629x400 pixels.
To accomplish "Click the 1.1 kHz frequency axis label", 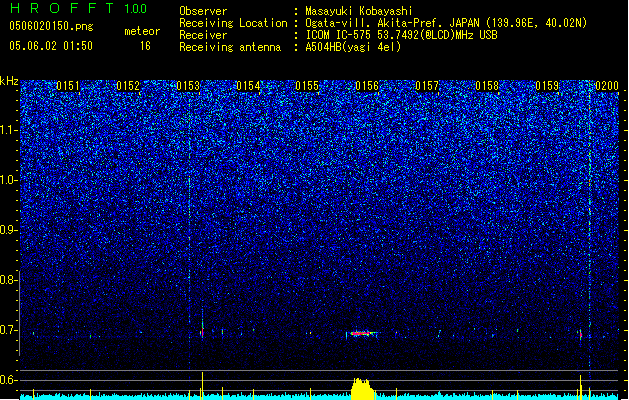I will pos(9,130).
